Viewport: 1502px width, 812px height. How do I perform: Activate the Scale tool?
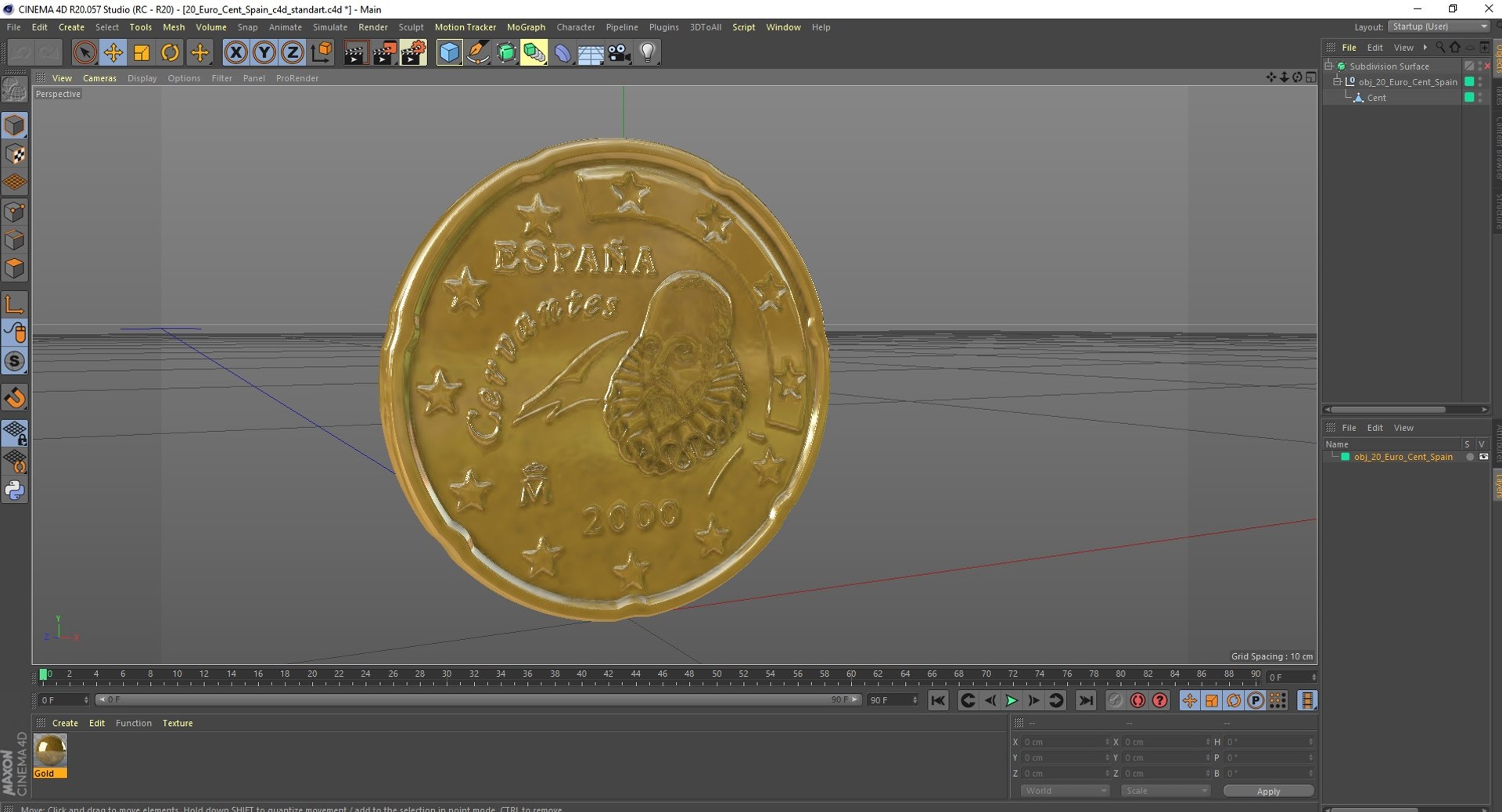tap(142, 52)
